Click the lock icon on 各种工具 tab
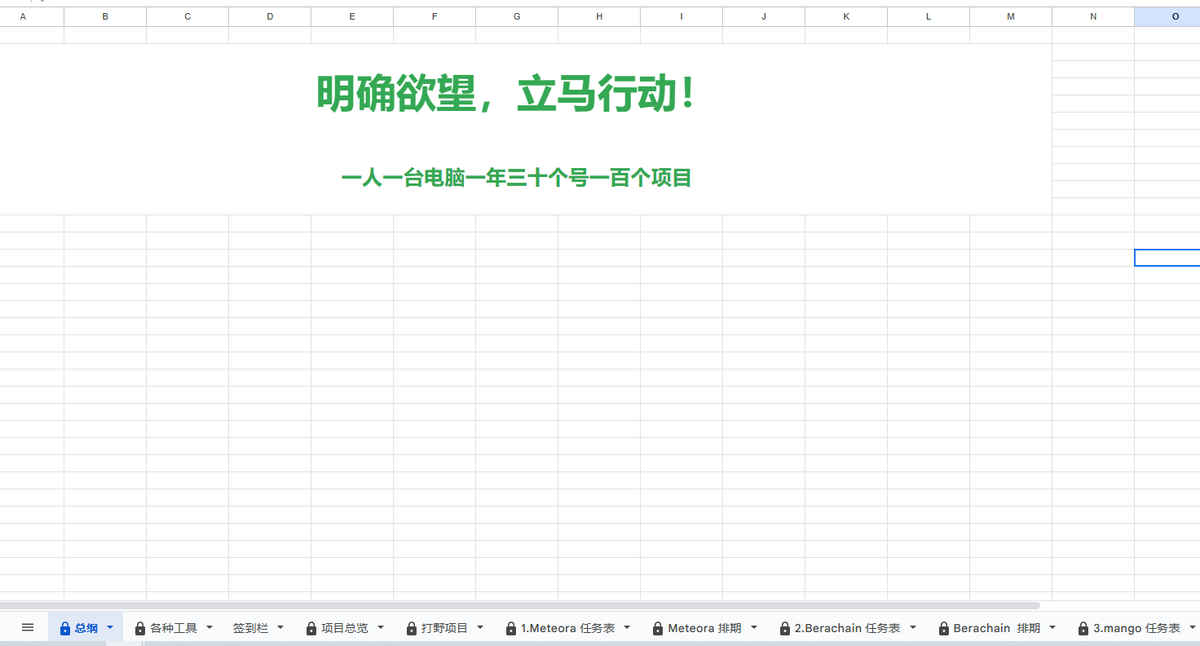The width and height of the screenshot is (1200, 646). pyautogui.click(x=140, y=628)
